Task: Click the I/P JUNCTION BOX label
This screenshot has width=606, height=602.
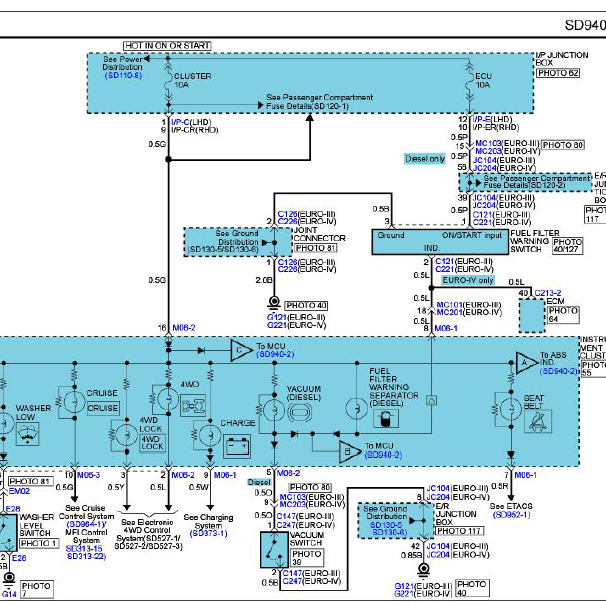Action: click(562, 59)
